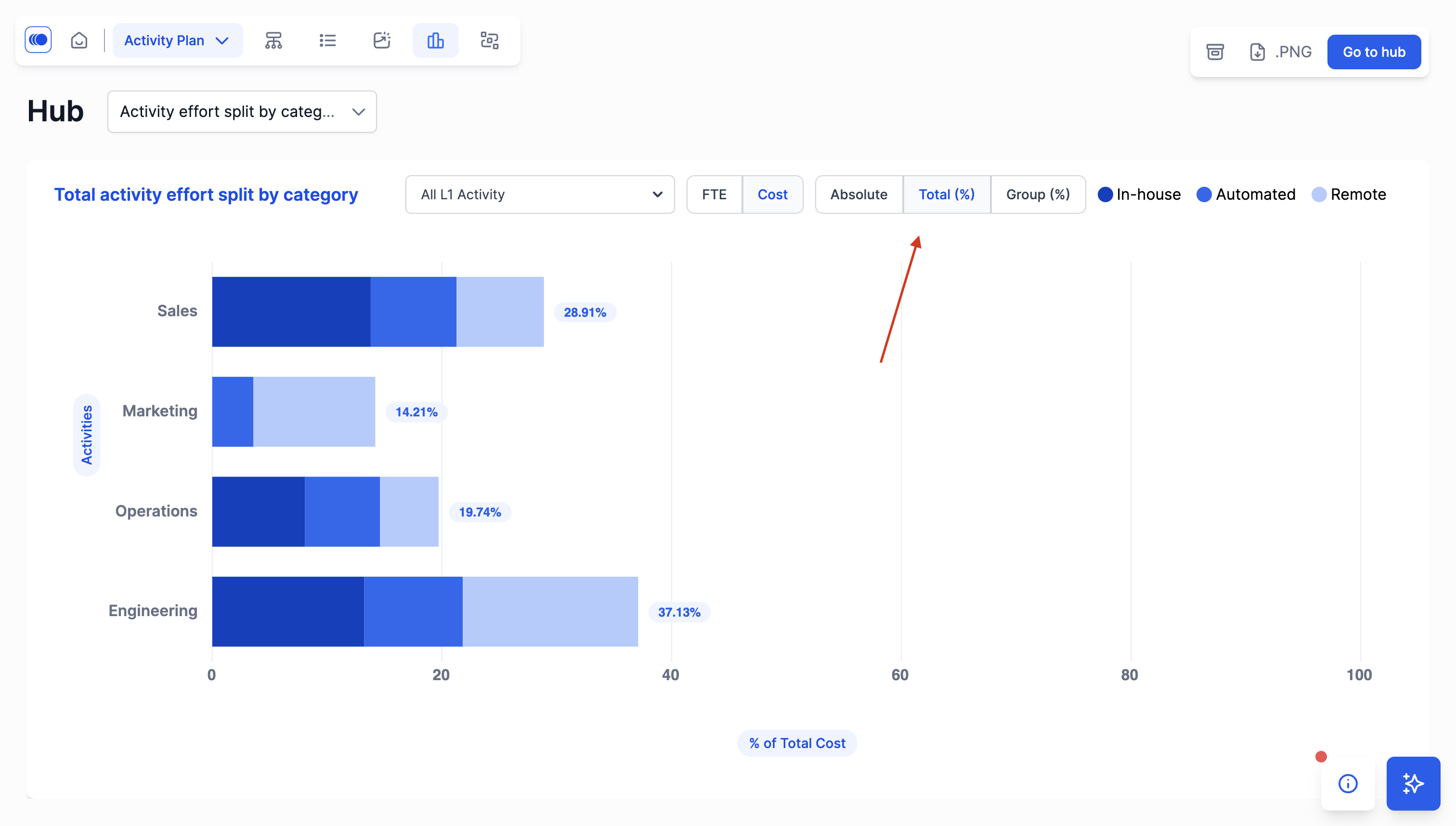
Task: Select the Total (%) tab
Action: [946, 194]
